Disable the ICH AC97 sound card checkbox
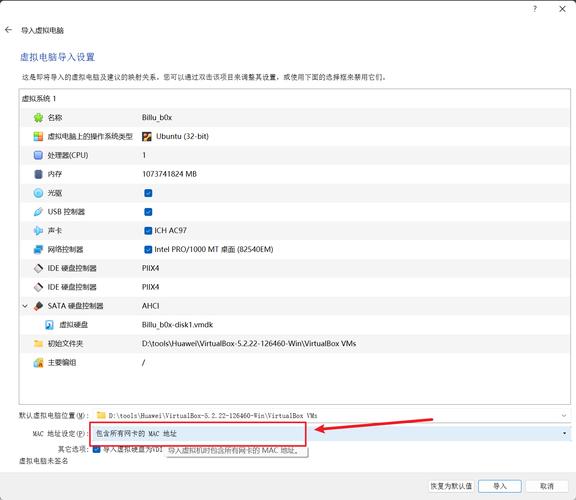576x500 pixels. [148, 231]
